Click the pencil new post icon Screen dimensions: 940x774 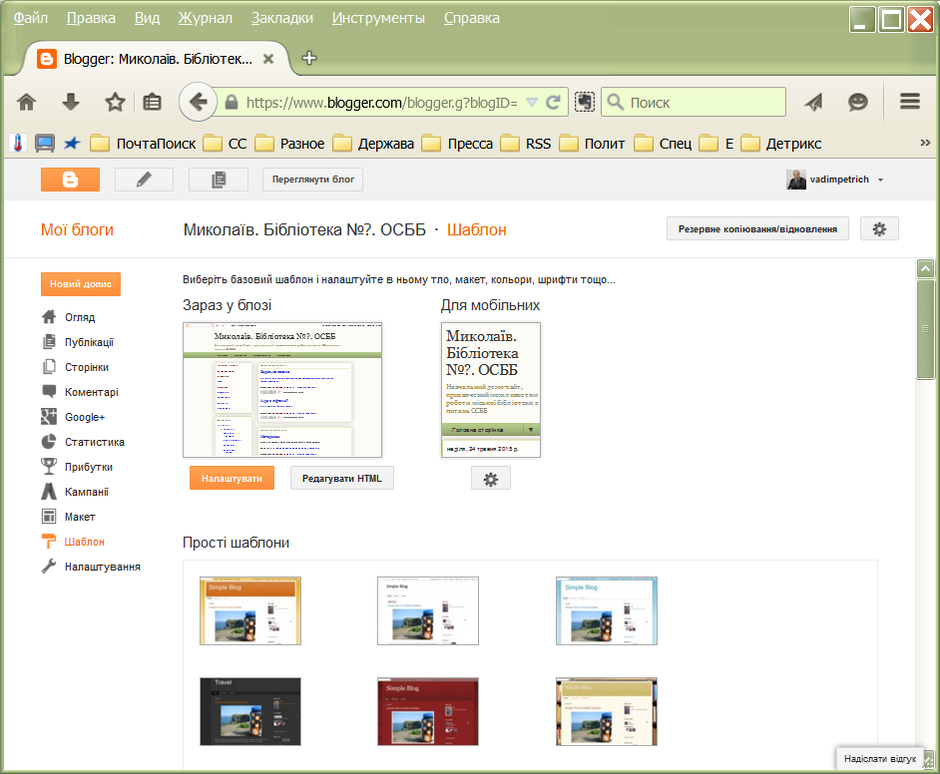coord(144,179)
